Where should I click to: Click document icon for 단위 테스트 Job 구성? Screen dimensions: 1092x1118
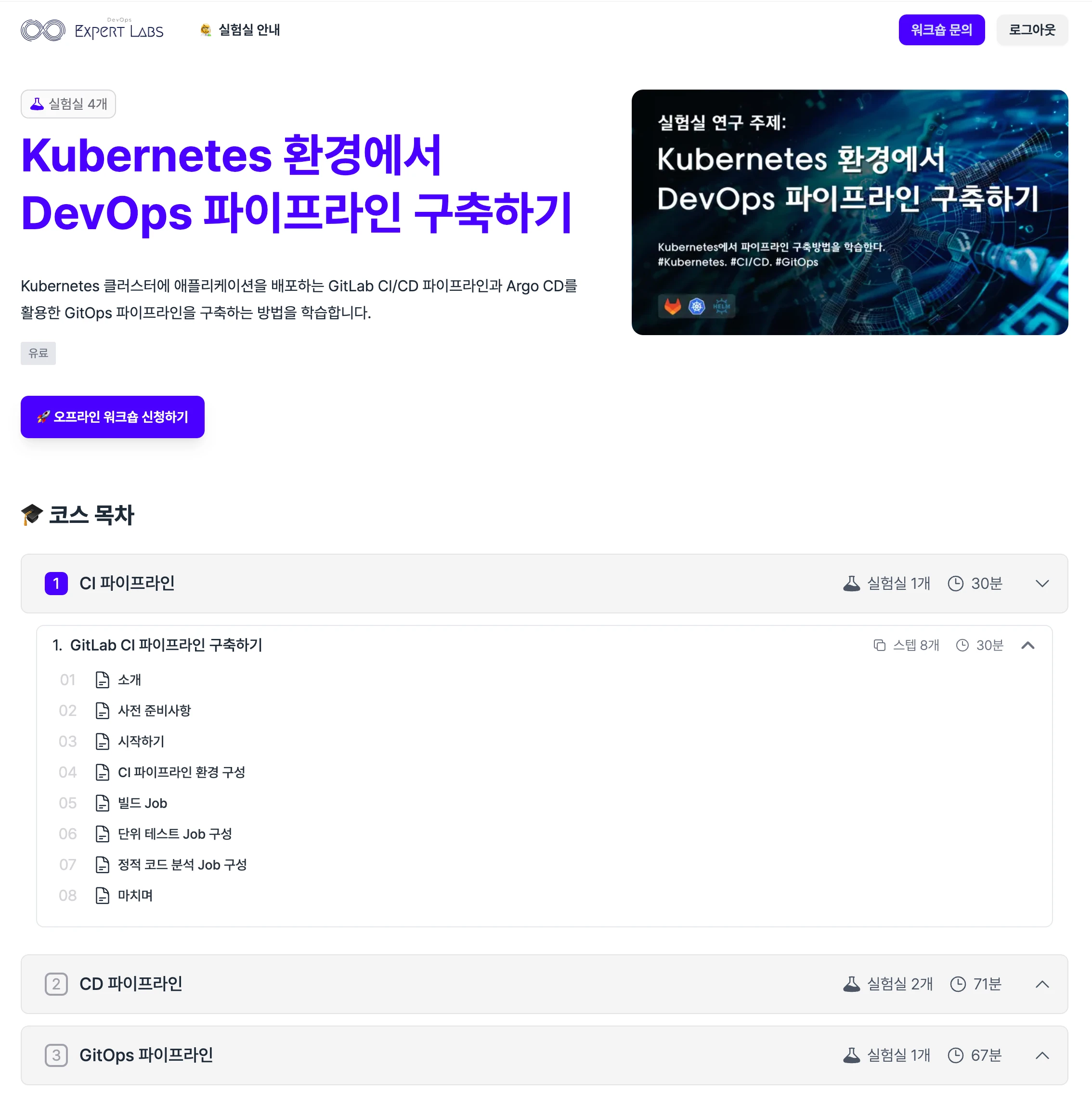pyautogui.click(x=102, y=834)
